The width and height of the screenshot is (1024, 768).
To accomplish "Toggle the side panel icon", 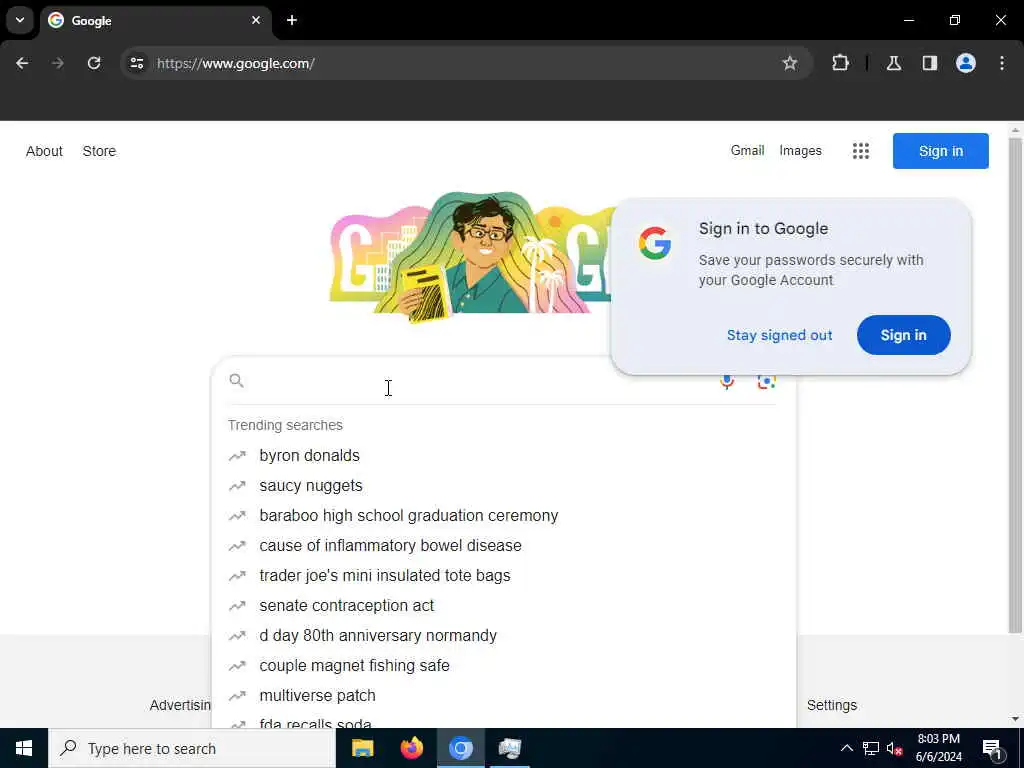I will (x=930, y=63).
